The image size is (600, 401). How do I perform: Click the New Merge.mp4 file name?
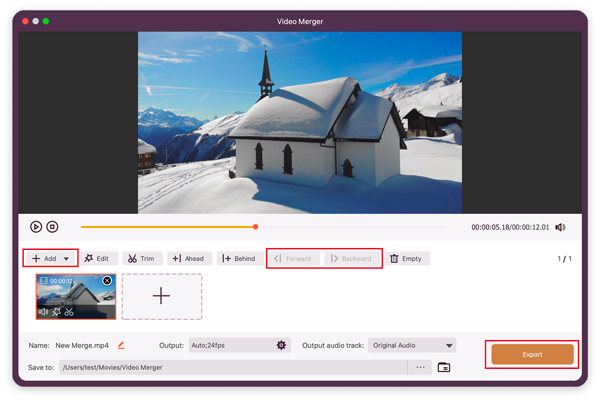[x=82, y=345]
